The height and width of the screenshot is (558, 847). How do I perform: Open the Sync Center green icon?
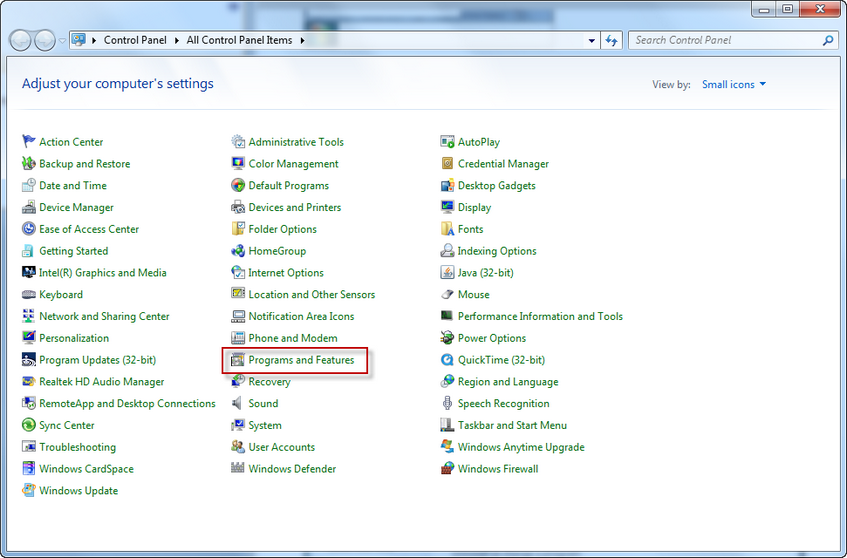click(29, 425)
